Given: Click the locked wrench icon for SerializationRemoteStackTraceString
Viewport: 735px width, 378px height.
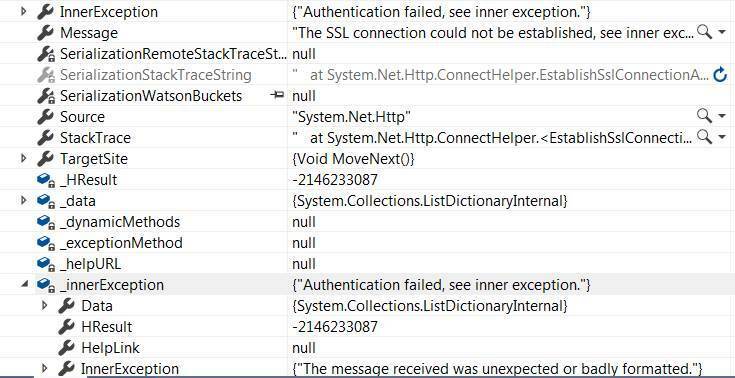Looking at the screenshot, I should tap(45, 53).
